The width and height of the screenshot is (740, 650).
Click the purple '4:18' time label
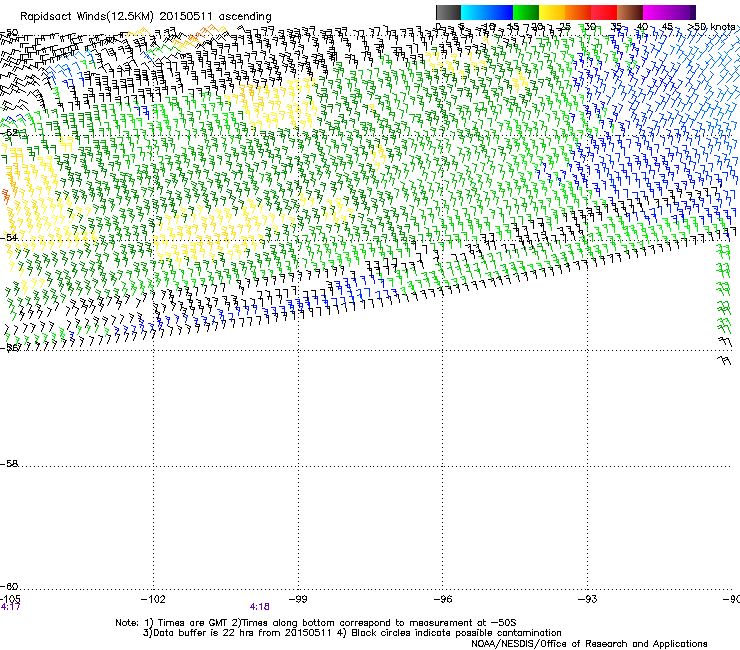click(260, 607)
